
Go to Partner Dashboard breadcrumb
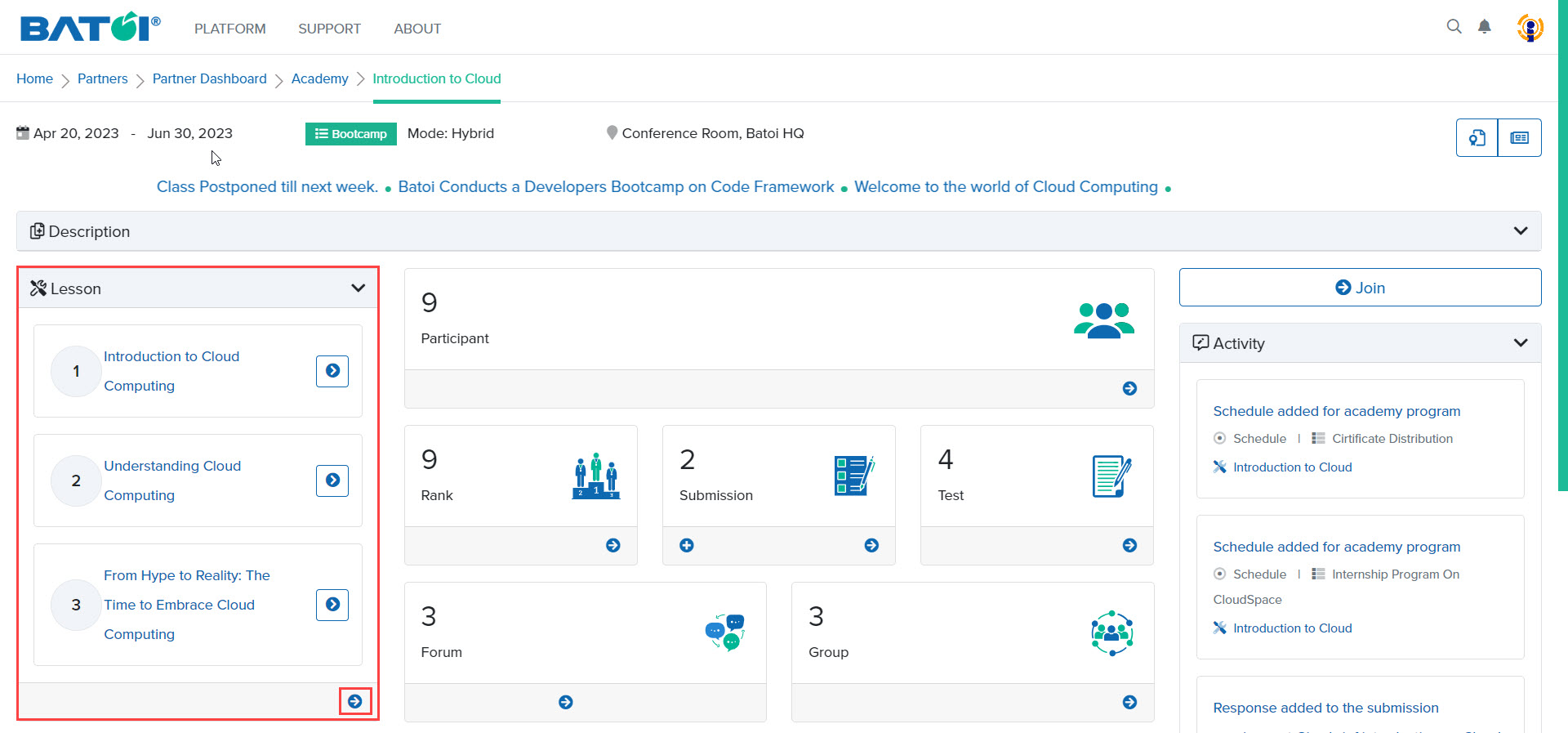pyautogui.click(x=210, y=78)
